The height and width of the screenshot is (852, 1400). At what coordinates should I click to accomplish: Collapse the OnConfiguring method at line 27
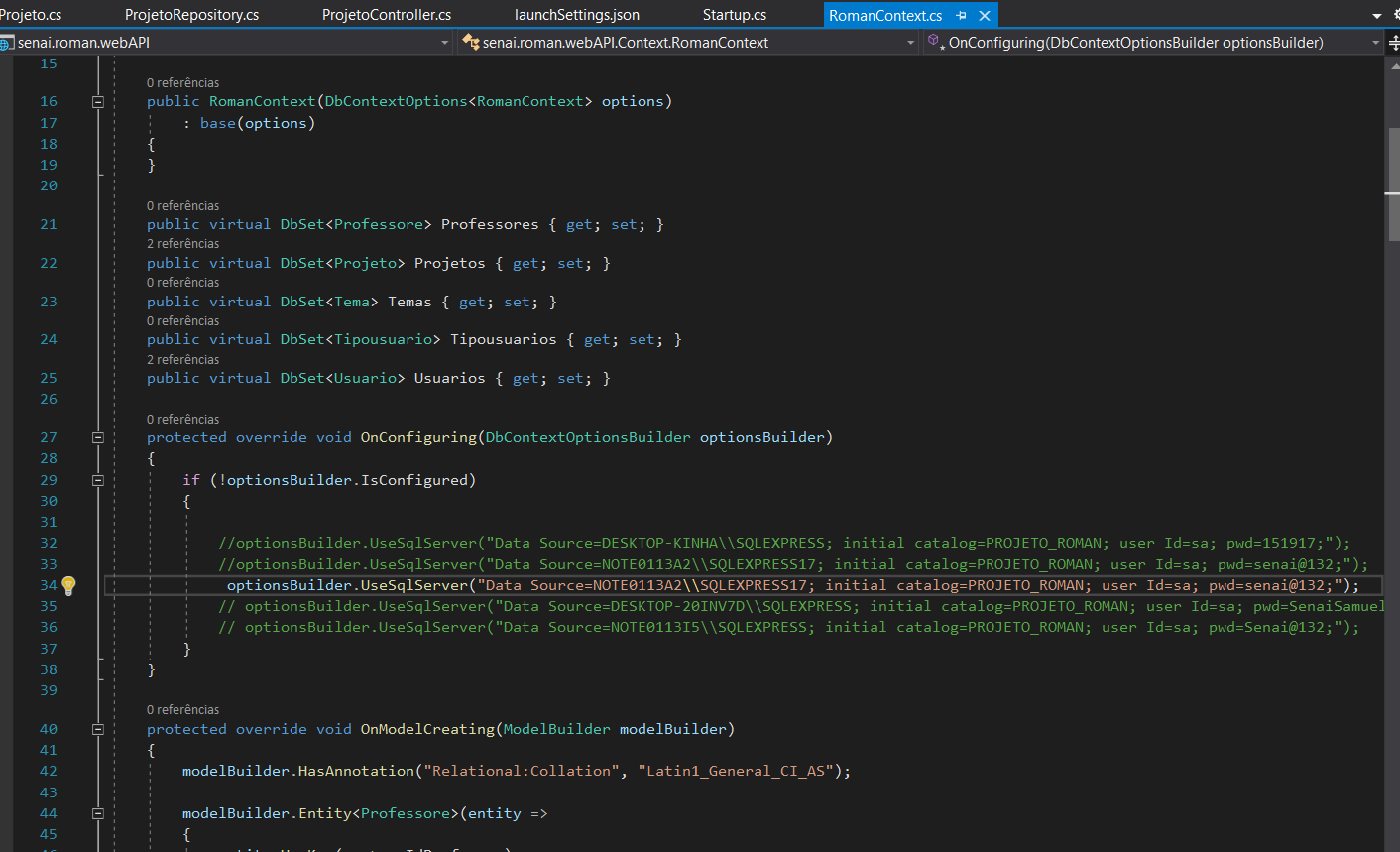(x=98, y=437)
